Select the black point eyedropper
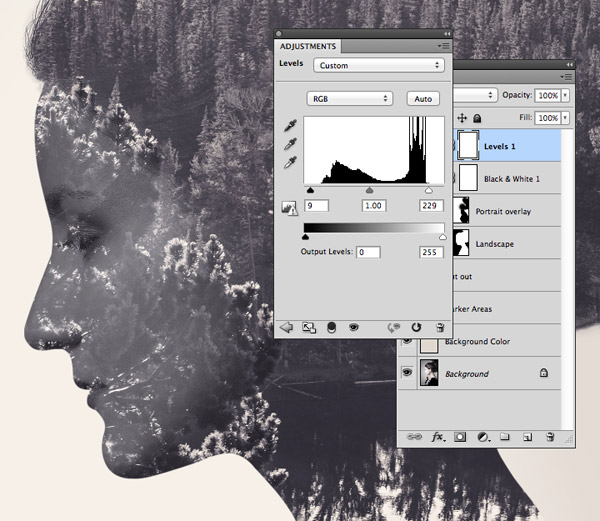This screenshot has width=600, height=521. (x=290, y=126)
